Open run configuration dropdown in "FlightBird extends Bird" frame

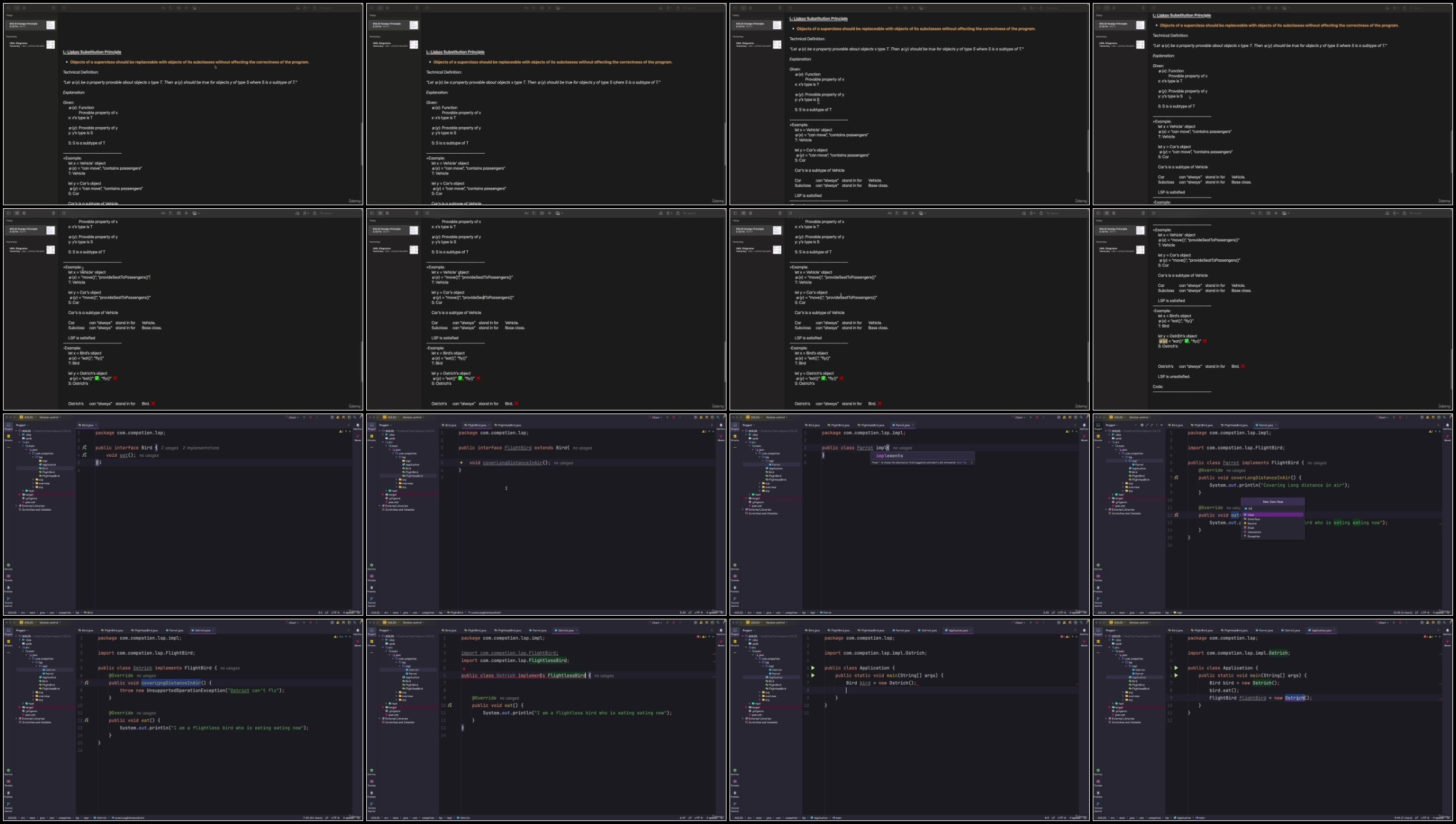[x=656, y=417]
